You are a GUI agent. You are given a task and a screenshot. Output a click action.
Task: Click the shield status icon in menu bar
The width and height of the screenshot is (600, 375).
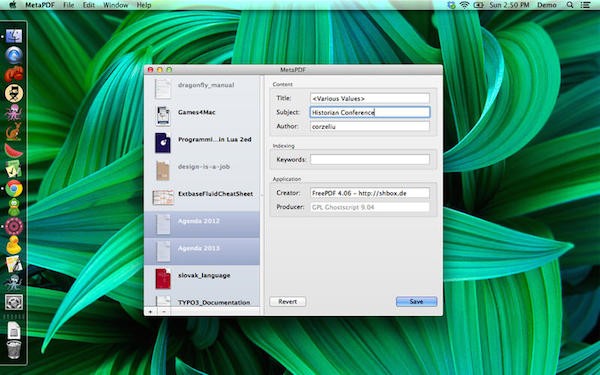click(451, 5)
